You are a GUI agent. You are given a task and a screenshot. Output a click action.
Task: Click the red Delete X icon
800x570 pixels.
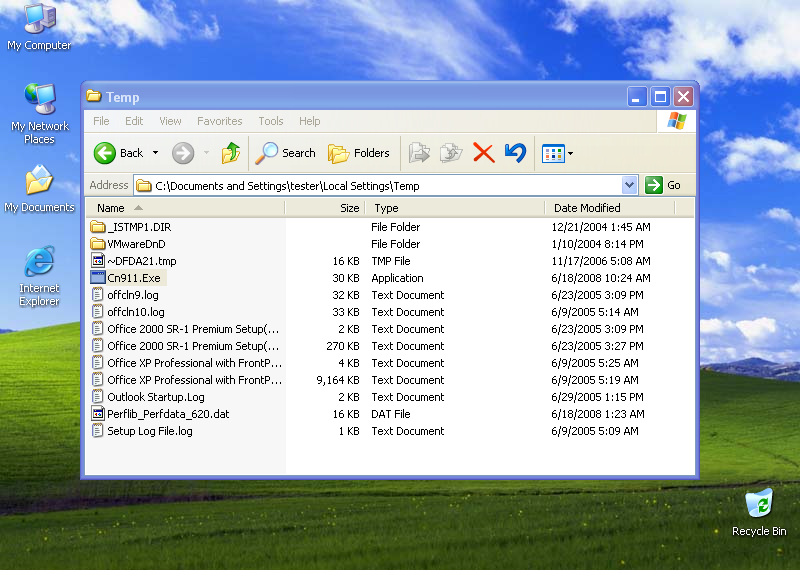click(483, 153)
